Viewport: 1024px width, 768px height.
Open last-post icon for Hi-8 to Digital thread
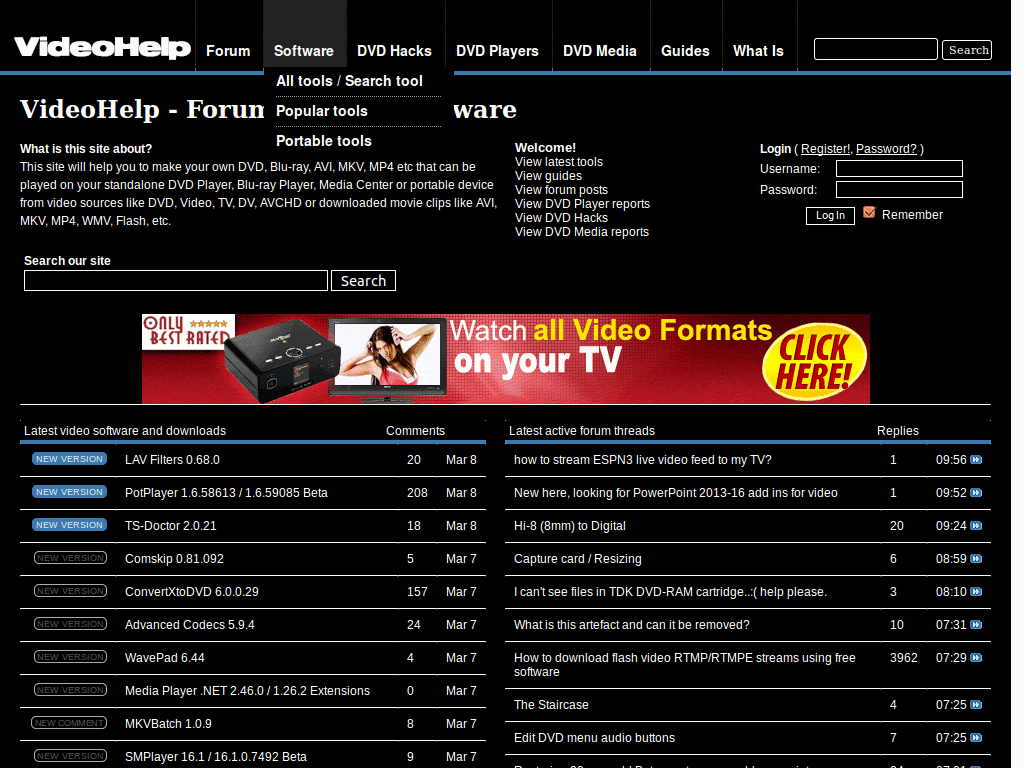[976, 526]
